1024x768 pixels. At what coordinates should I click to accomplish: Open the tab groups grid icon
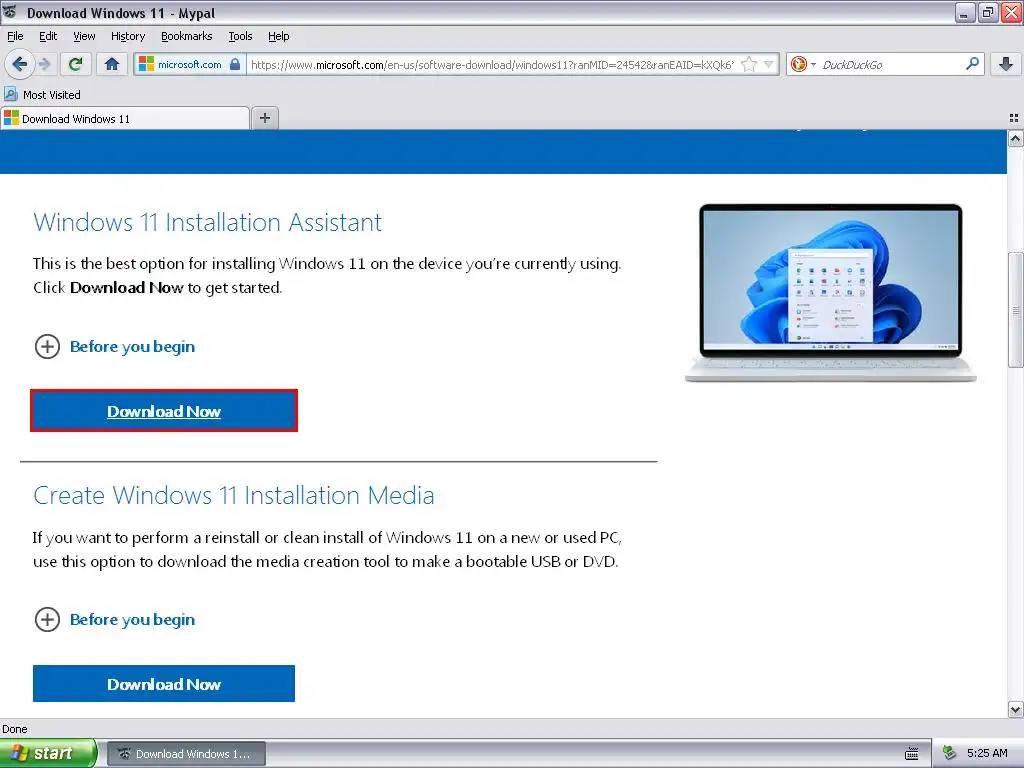[x=1014, y=118]
